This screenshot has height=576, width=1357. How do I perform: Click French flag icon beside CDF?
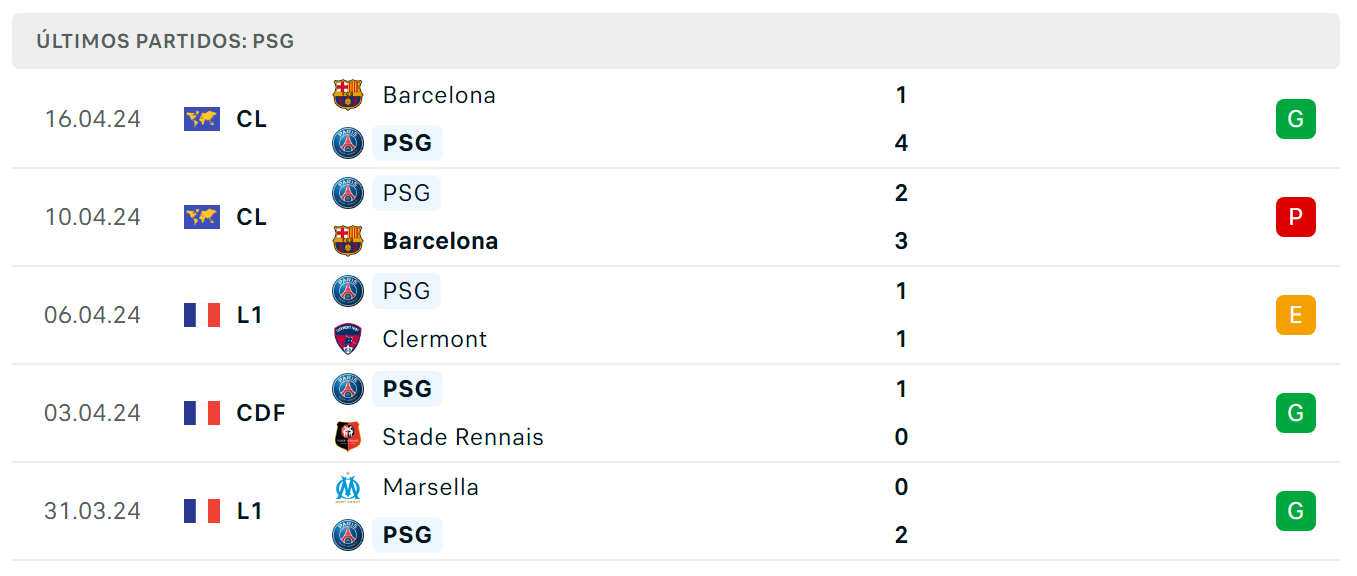click(x=202, y=413)
